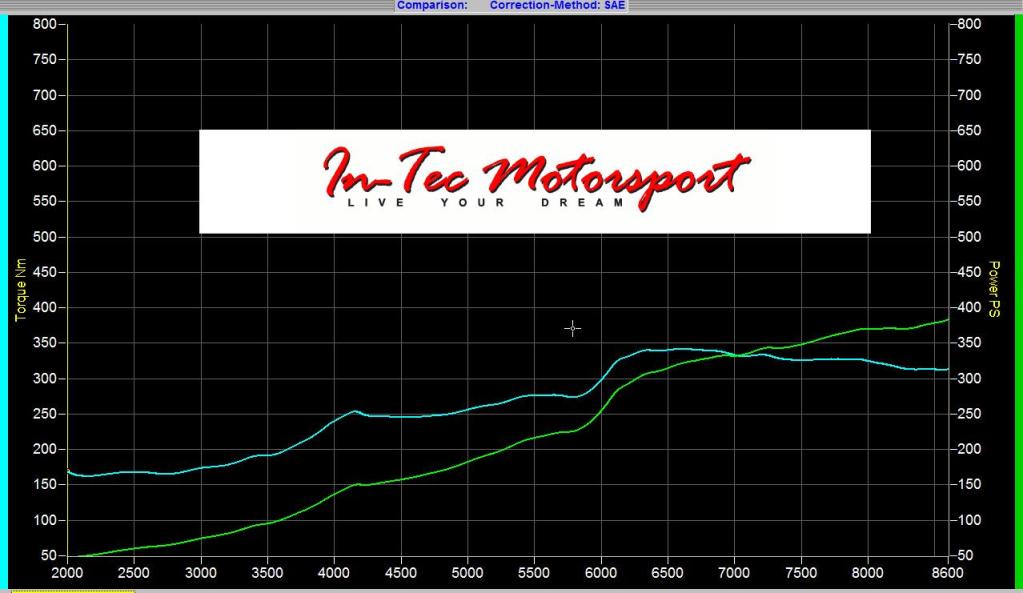
Task: Click the 200 value on the Power axis
Action: (970, 449)
